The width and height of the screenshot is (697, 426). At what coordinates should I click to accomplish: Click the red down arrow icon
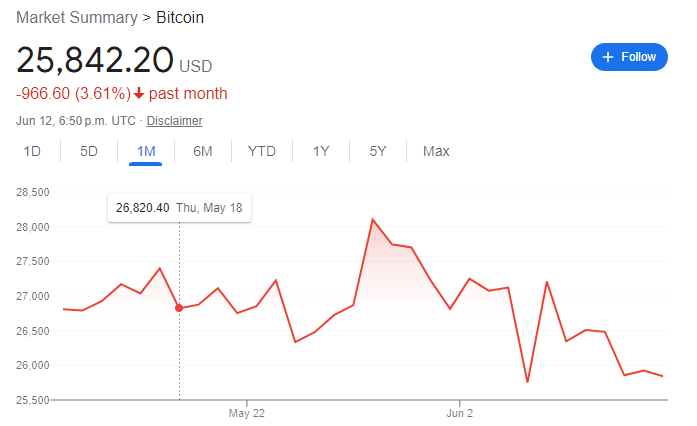(x=139, y=94)
